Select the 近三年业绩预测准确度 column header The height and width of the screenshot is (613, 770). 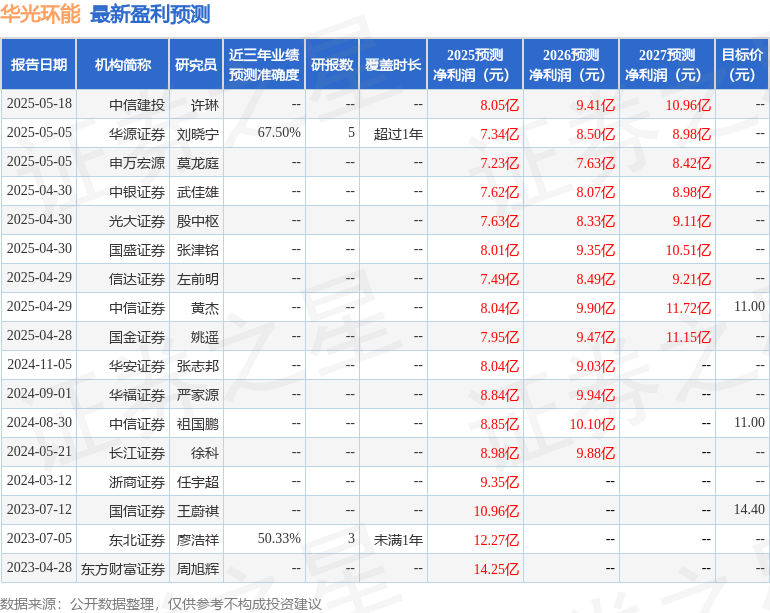[x=264, y=64]
